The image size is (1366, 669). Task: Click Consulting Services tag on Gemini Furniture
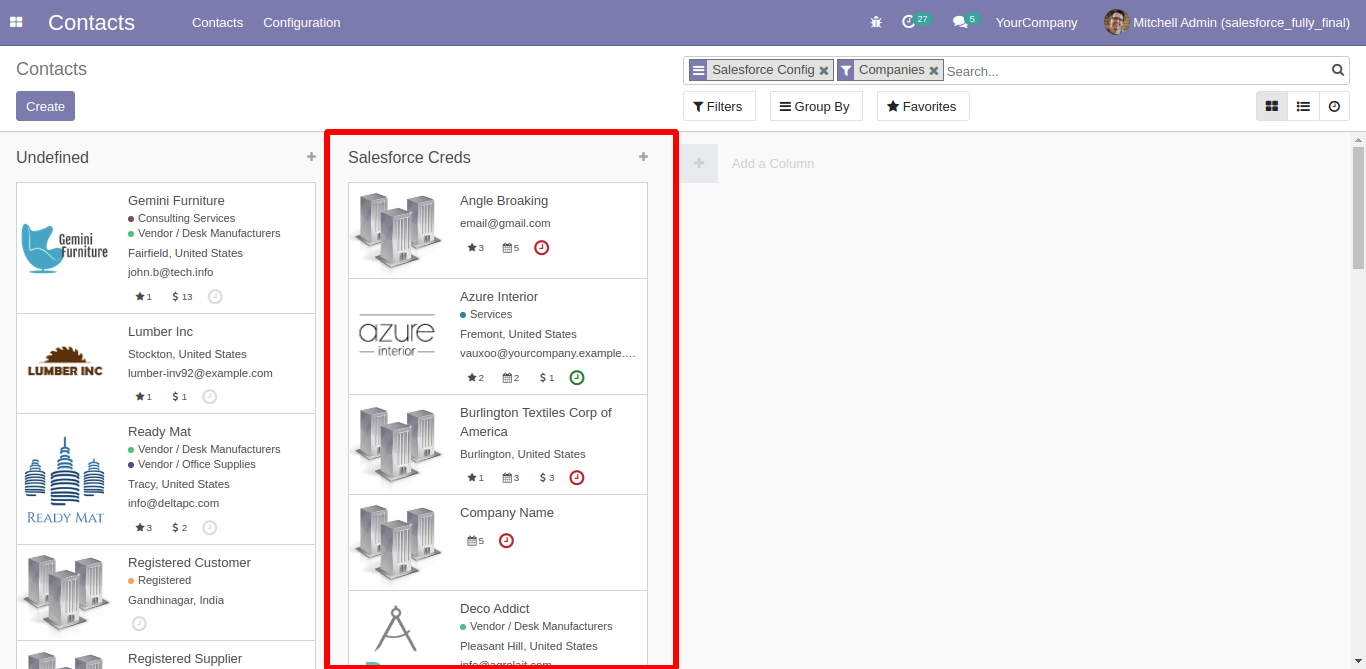[181, 218]
